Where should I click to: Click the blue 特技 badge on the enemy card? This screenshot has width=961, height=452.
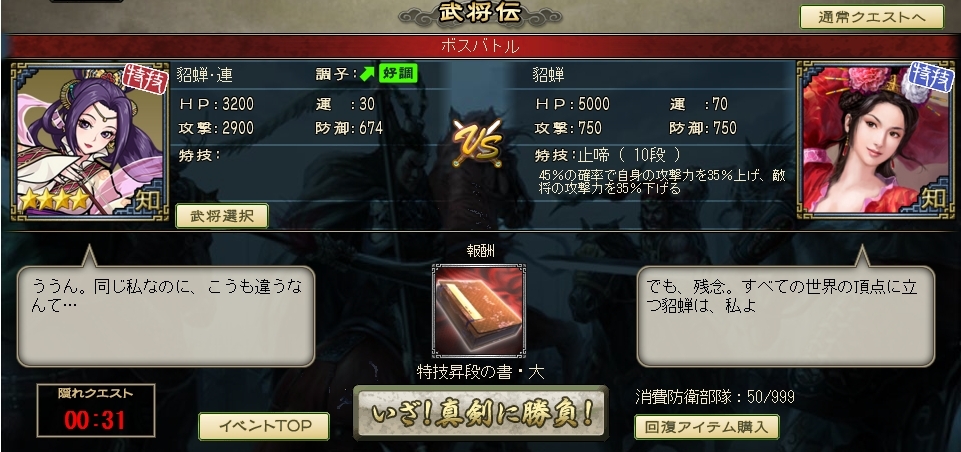click(931, 78)
